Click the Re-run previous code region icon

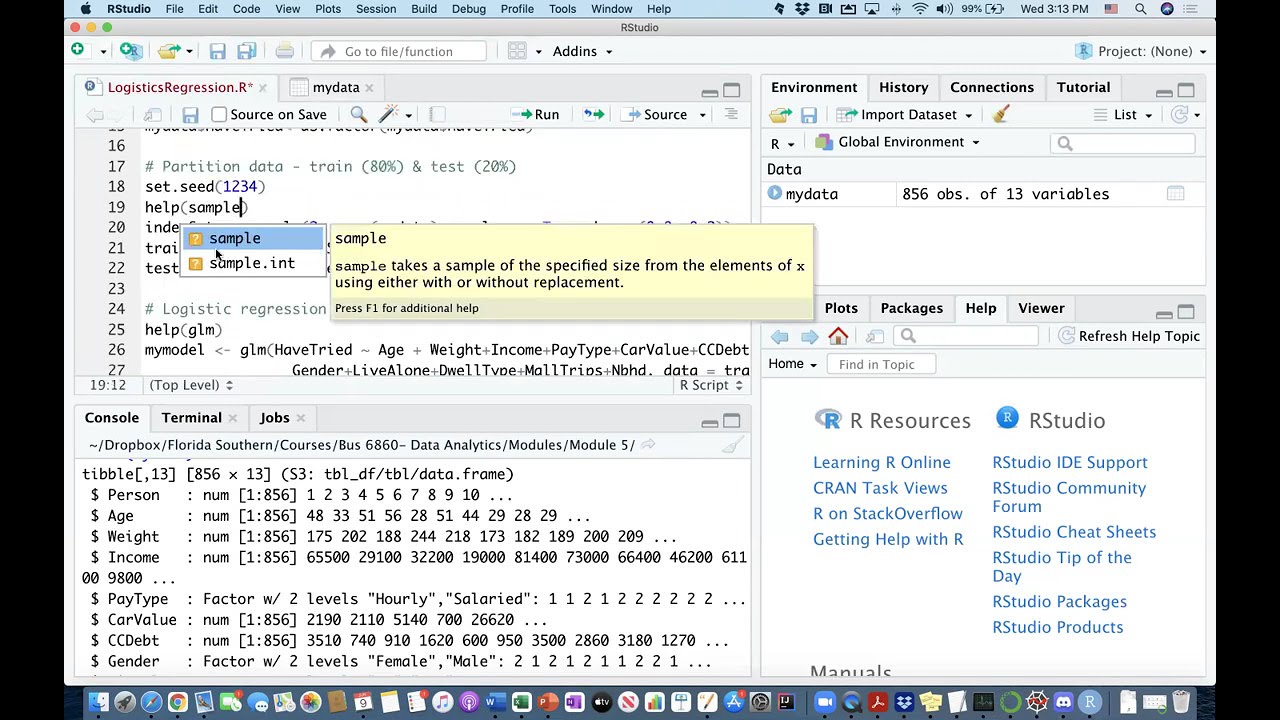pos(594,115)
